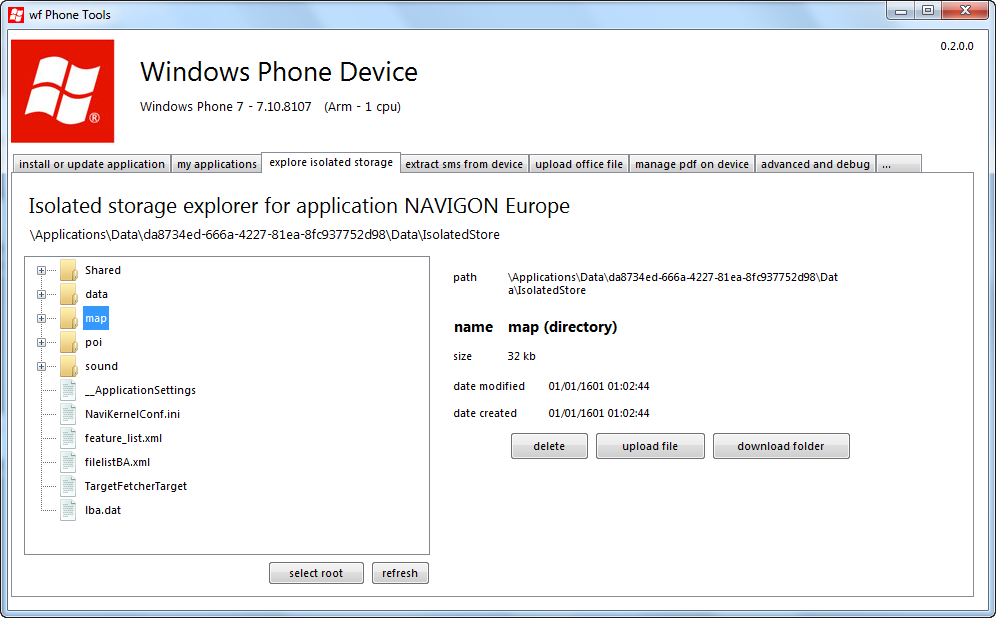The image size is (996, 618).
Task: Close the wf Phone Tools window
Action: tap(965, 11)
